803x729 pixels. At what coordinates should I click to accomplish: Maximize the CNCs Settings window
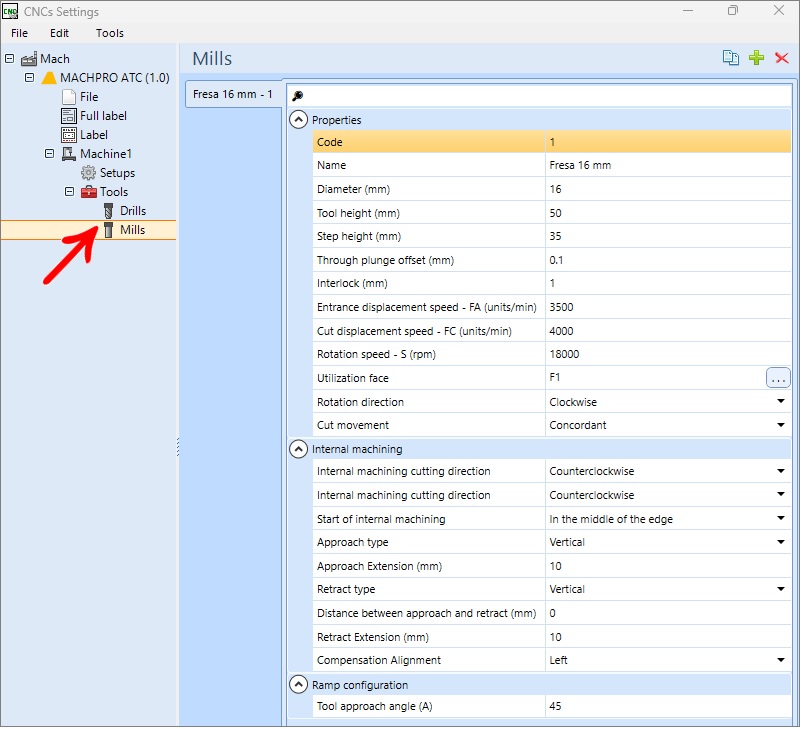click(x=733, y=11)
